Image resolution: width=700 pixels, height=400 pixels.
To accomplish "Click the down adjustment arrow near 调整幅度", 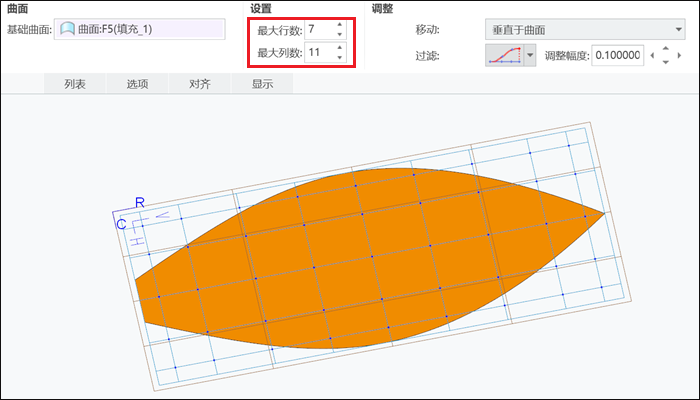I will (666, 62).
